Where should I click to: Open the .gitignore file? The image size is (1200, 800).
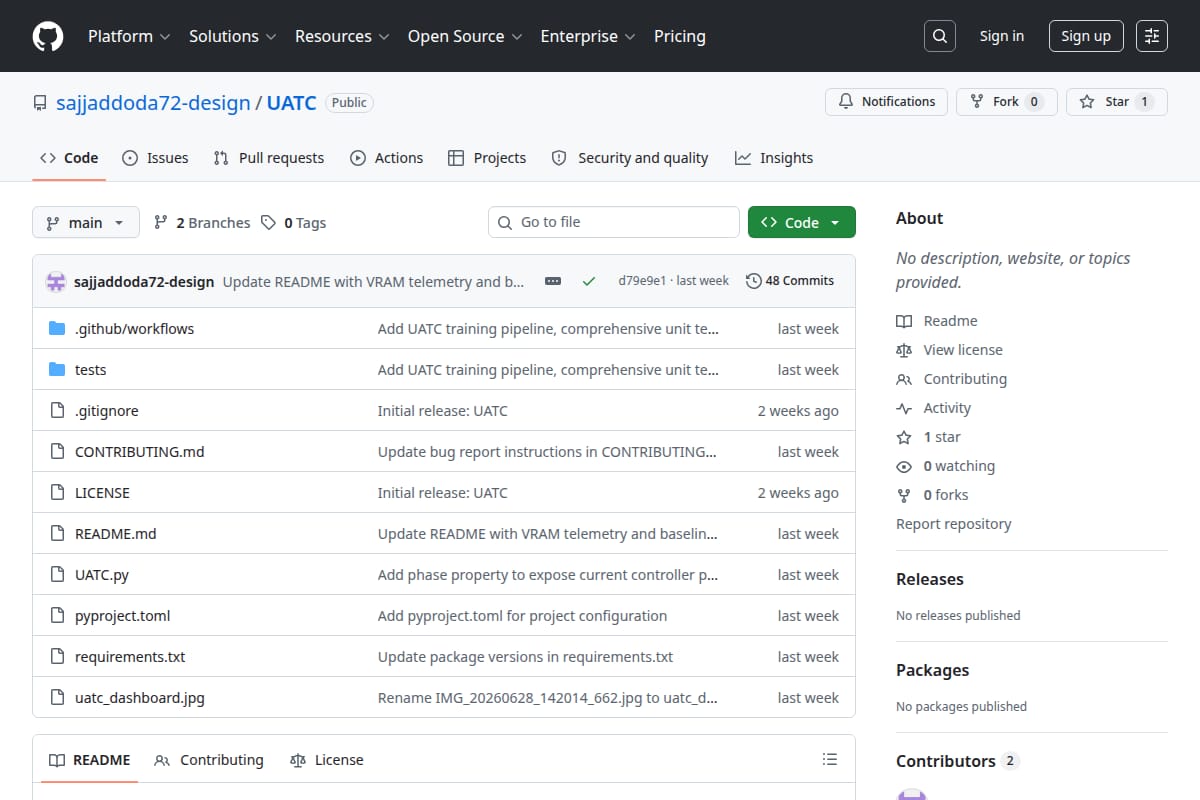point(107,411)
